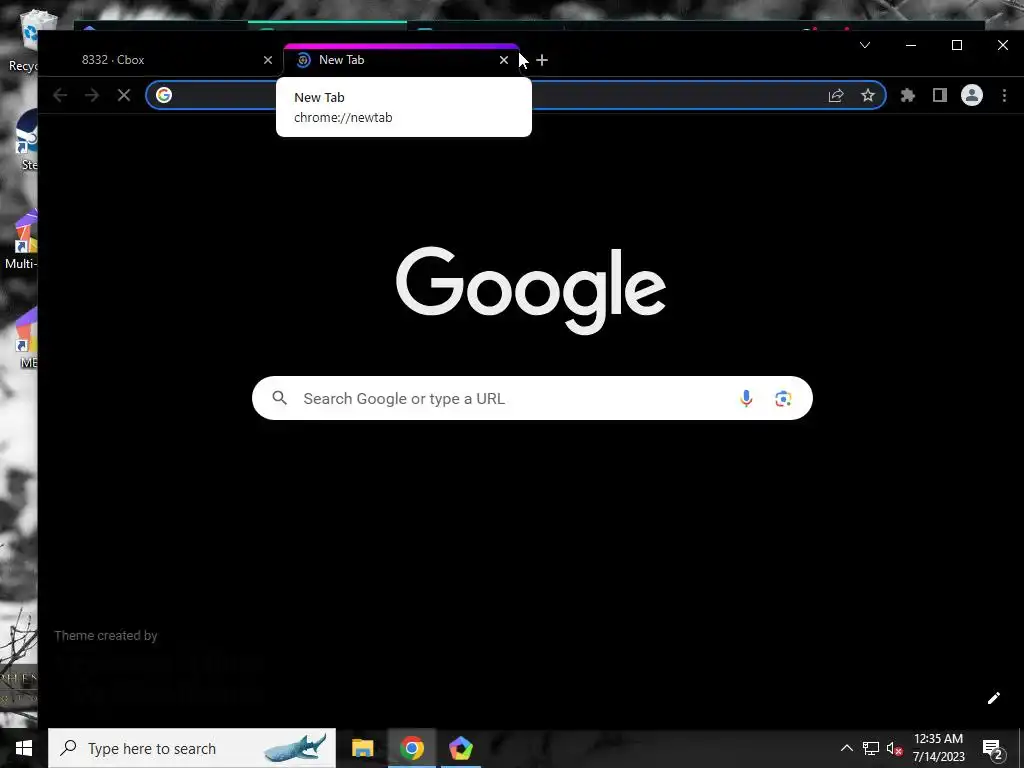Image resolution: width=1024 pixels, height=768 pixels.
Task: Open a new tab with plus button
Action: 542,60
